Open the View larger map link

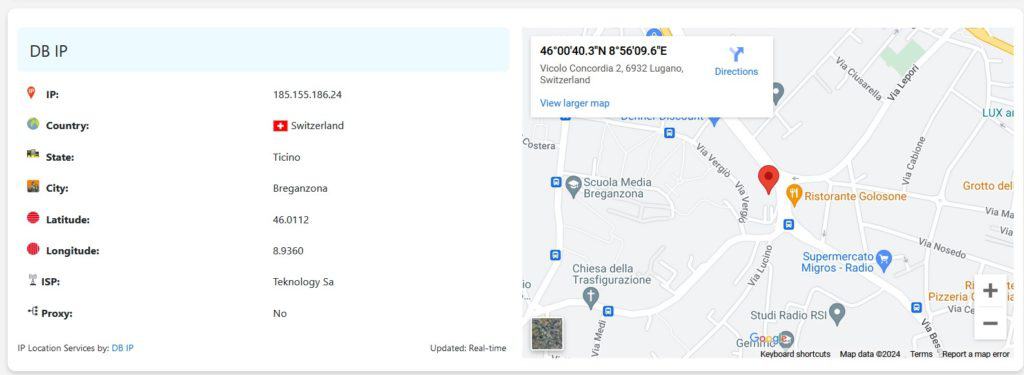(x=574, y=103)
